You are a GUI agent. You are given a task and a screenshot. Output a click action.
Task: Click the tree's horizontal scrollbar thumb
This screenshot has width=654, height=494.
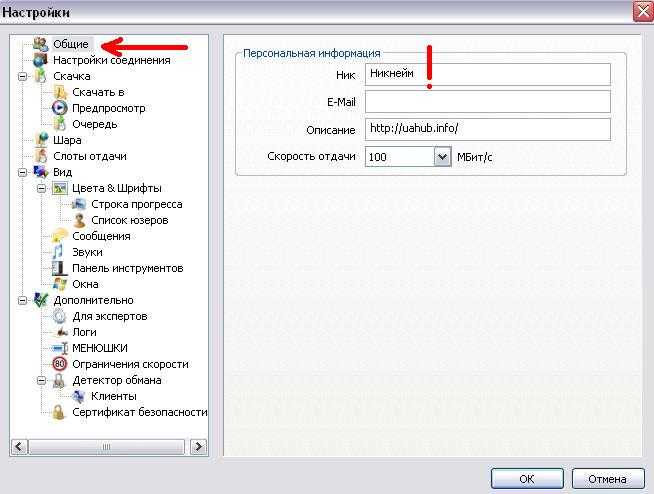click(106, 447)
